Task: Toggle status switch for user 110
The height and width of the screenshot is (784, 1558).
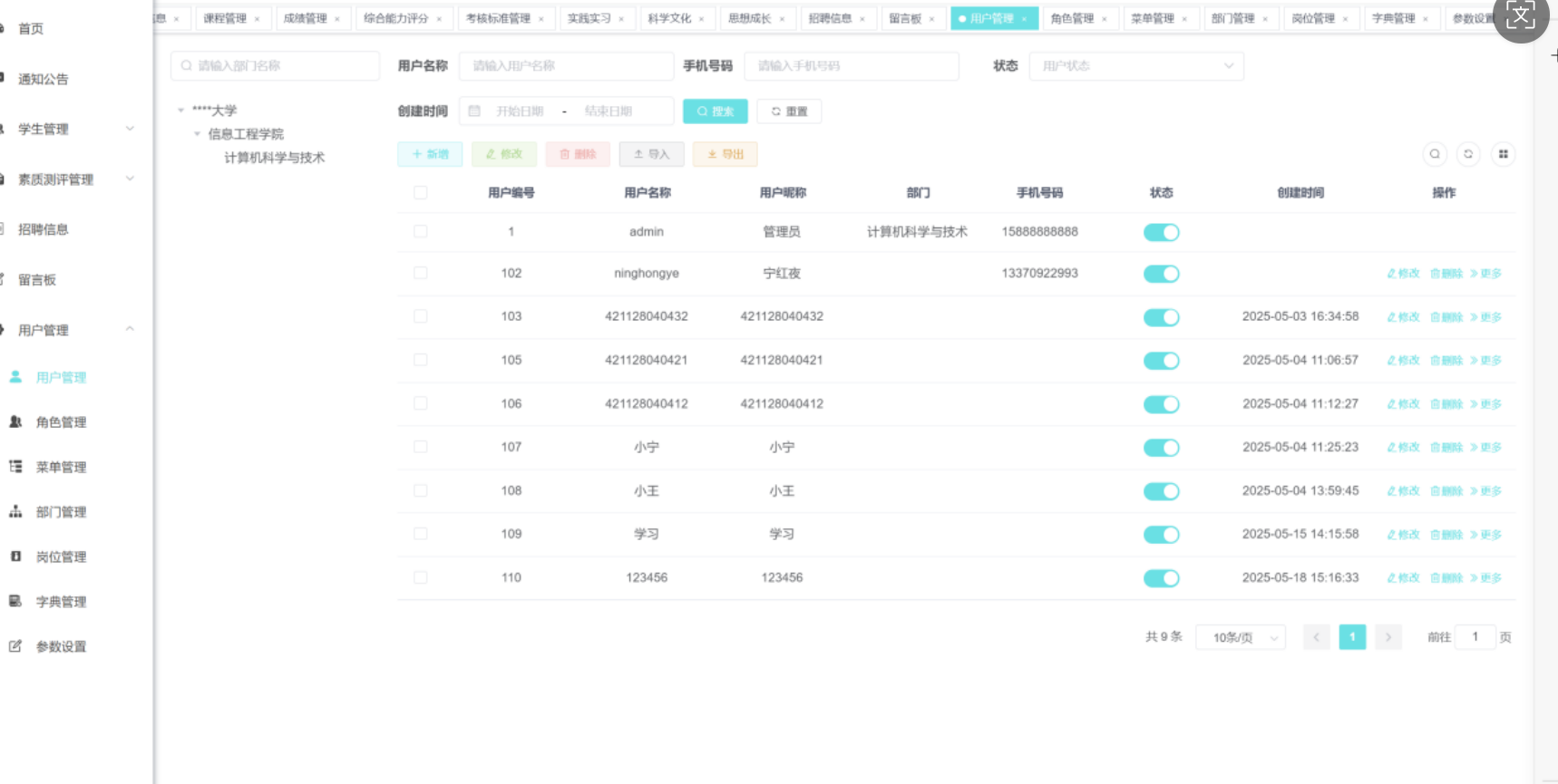Action: tap(1161, 578)
